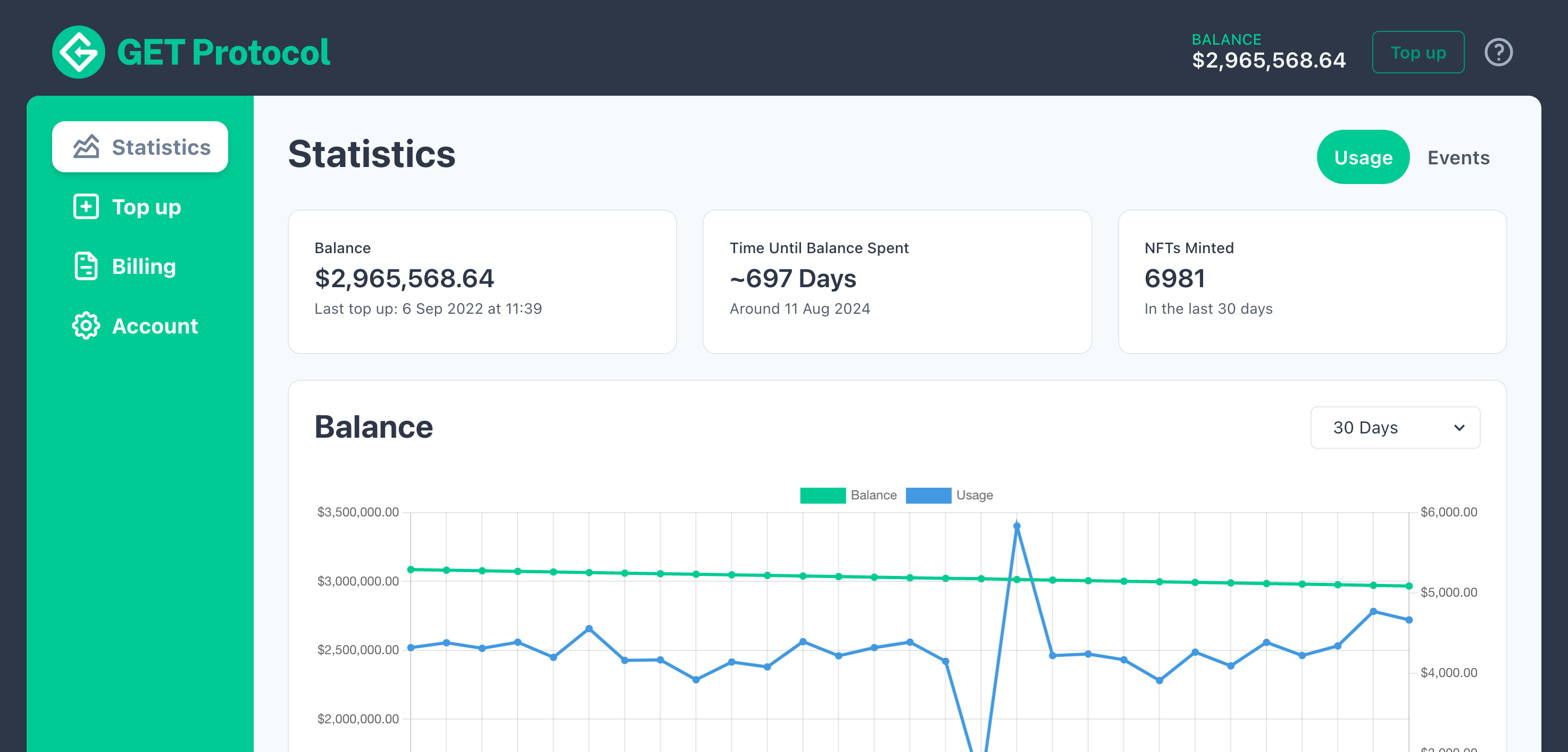Switch to the Events tab
This screenshot has width=1568, height=752.
1458,157
